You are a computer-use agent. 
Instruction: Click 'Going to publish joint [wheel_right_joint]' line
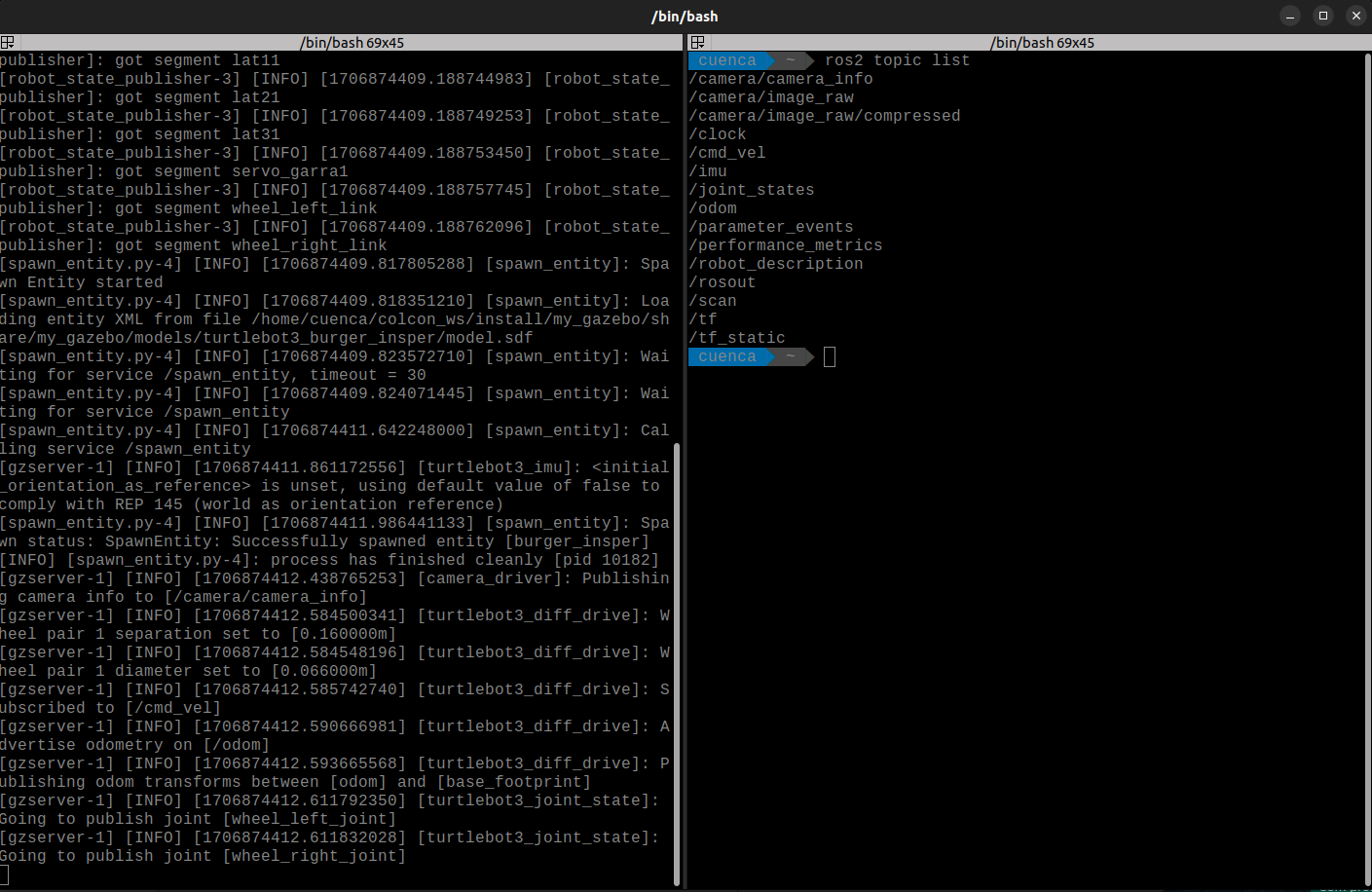click(204, 856)
